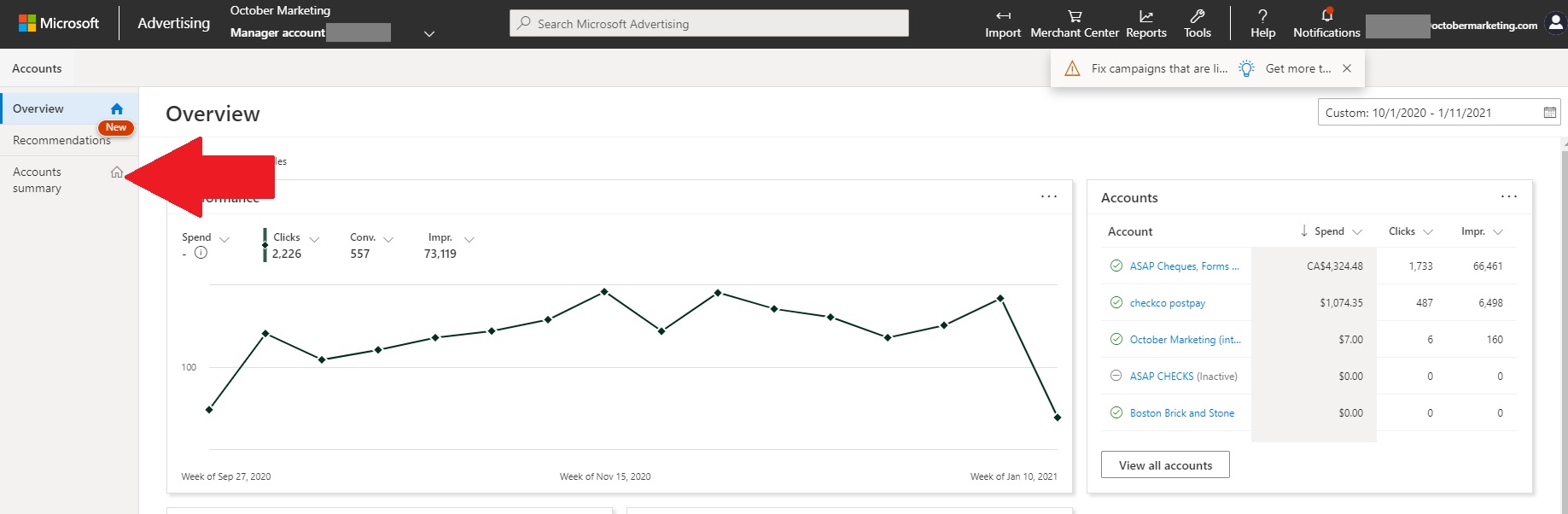Click ASAP CHECKS inactive status icon
This screenshot has height=514, width=1568.
tap(1116, 376)
